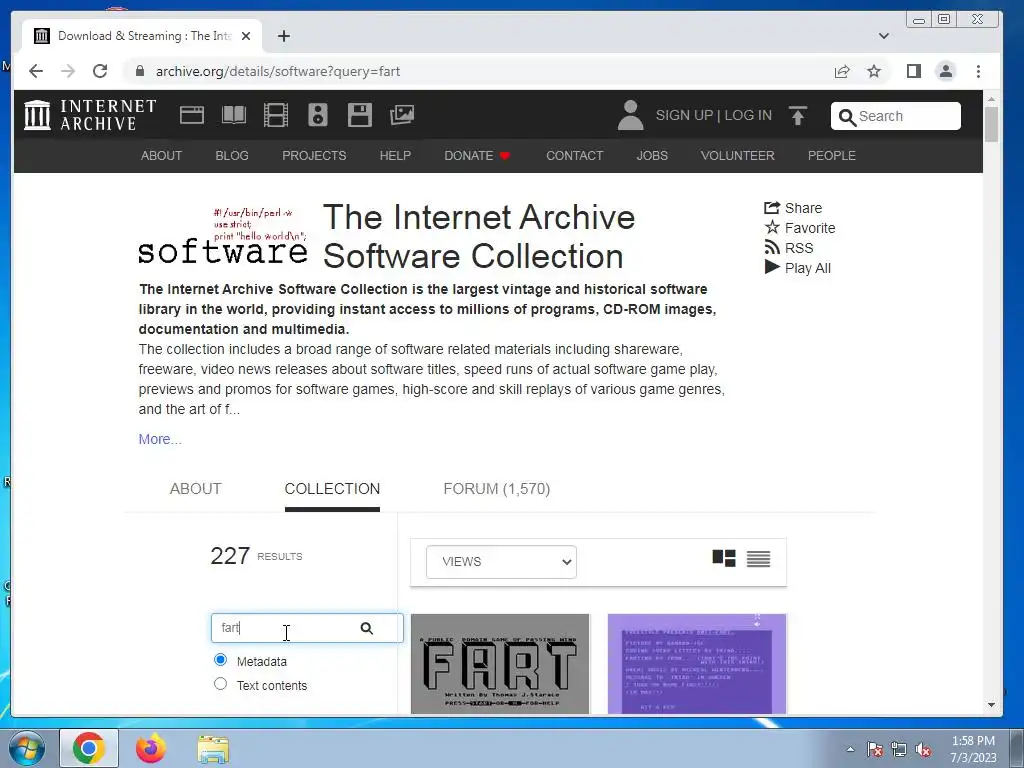Click the page vertical scrollbar thumb
This screenshot has height=768, width=1024.
(991, 124)
